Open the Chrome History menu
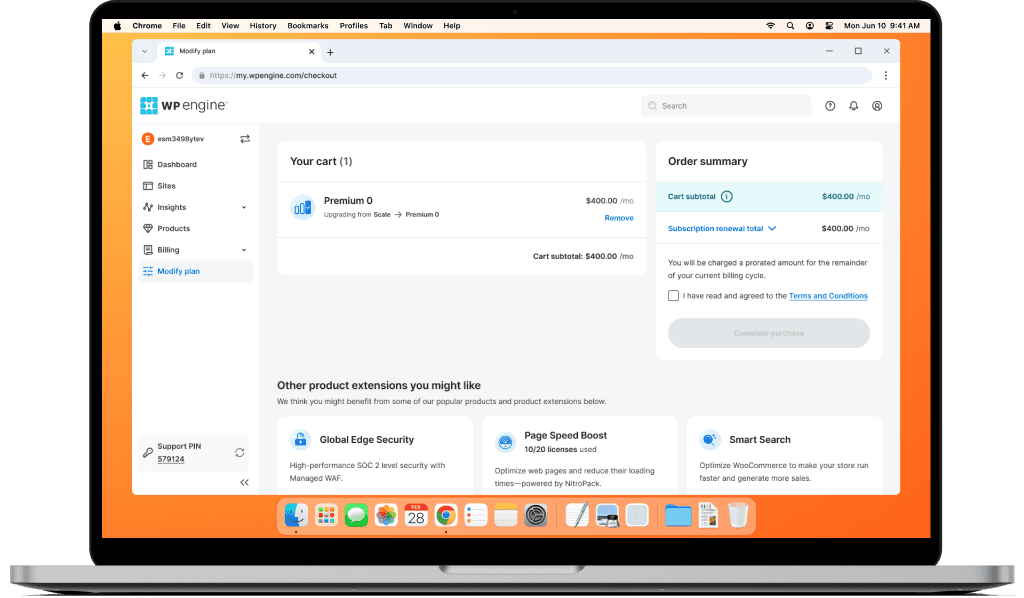Viewport: 1024px width, 598px height. click(263, 26)
